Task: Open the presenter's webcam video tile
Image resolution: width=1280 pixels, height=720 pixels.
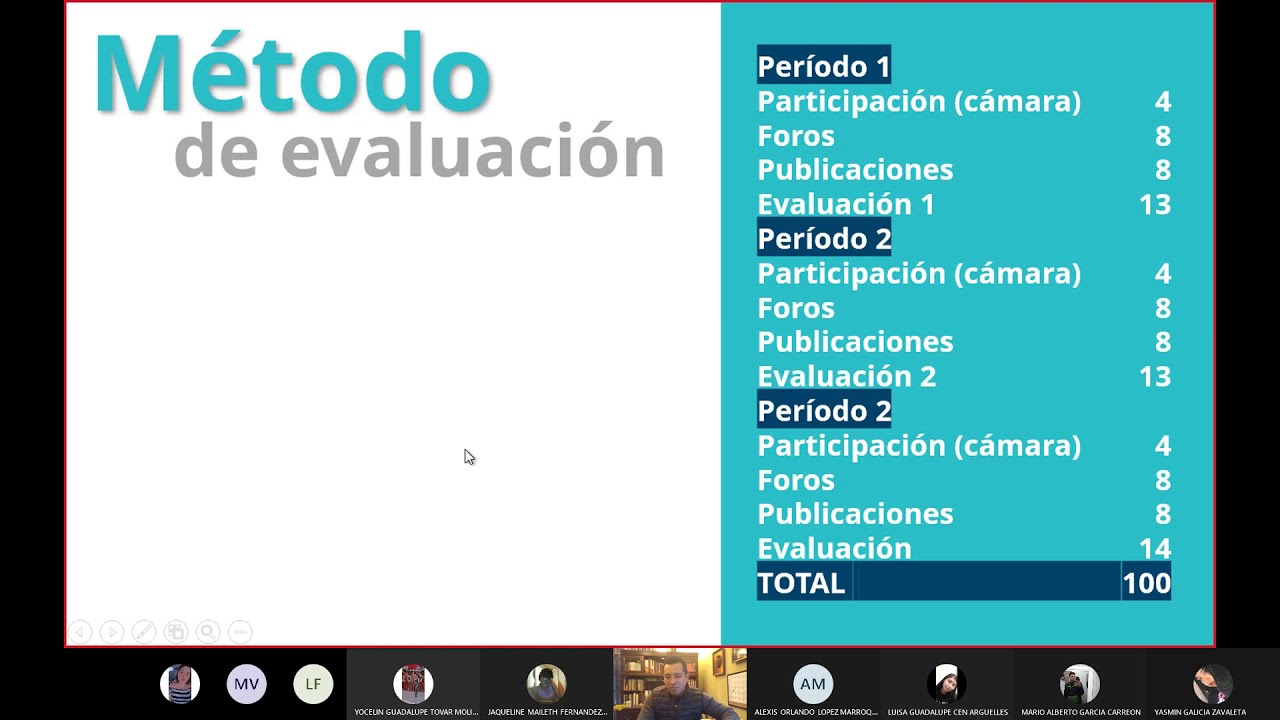Action: click(680, 684)
